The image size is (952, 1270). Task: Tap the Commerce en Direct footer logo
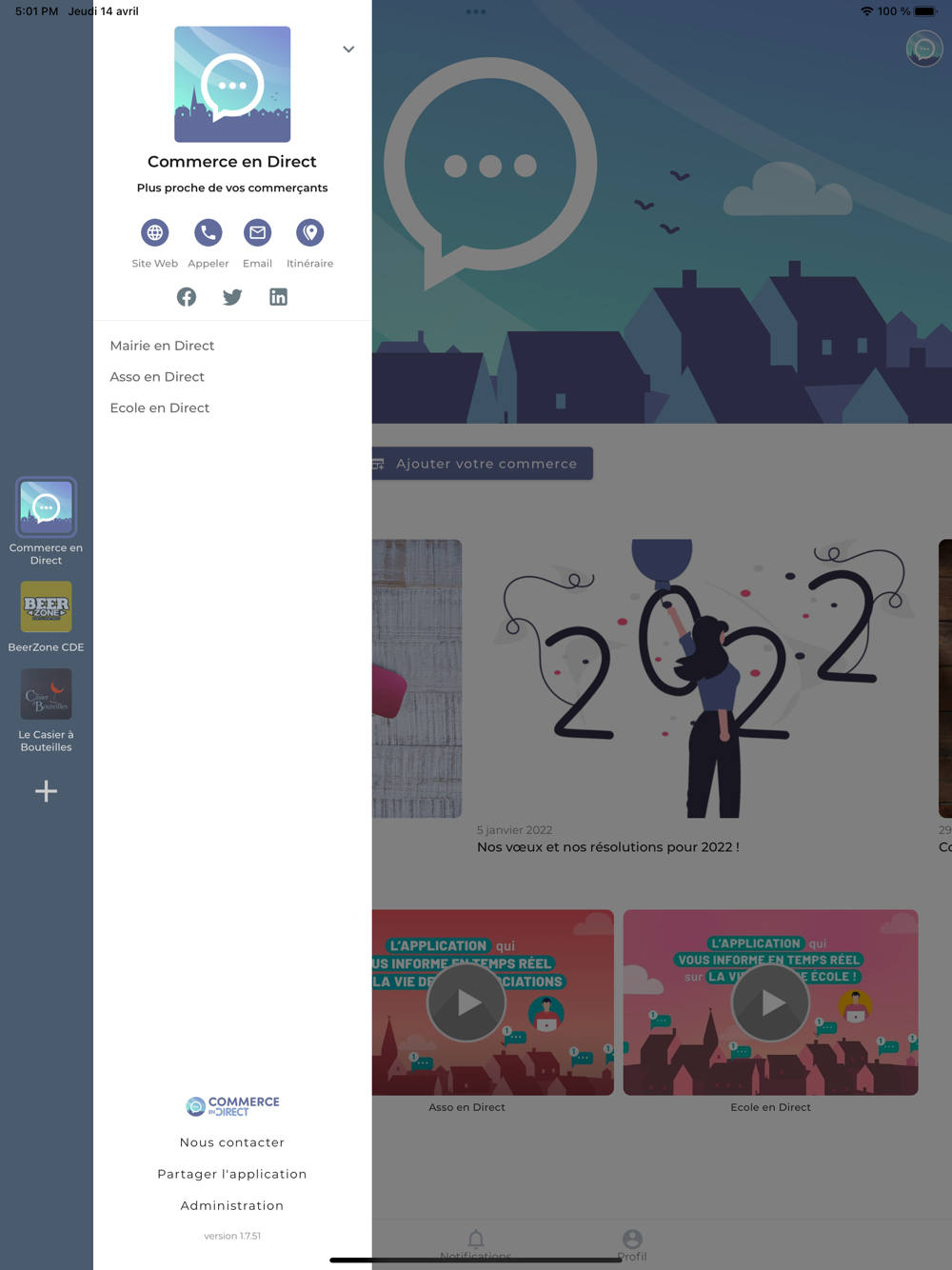[x=232, y=1105]
